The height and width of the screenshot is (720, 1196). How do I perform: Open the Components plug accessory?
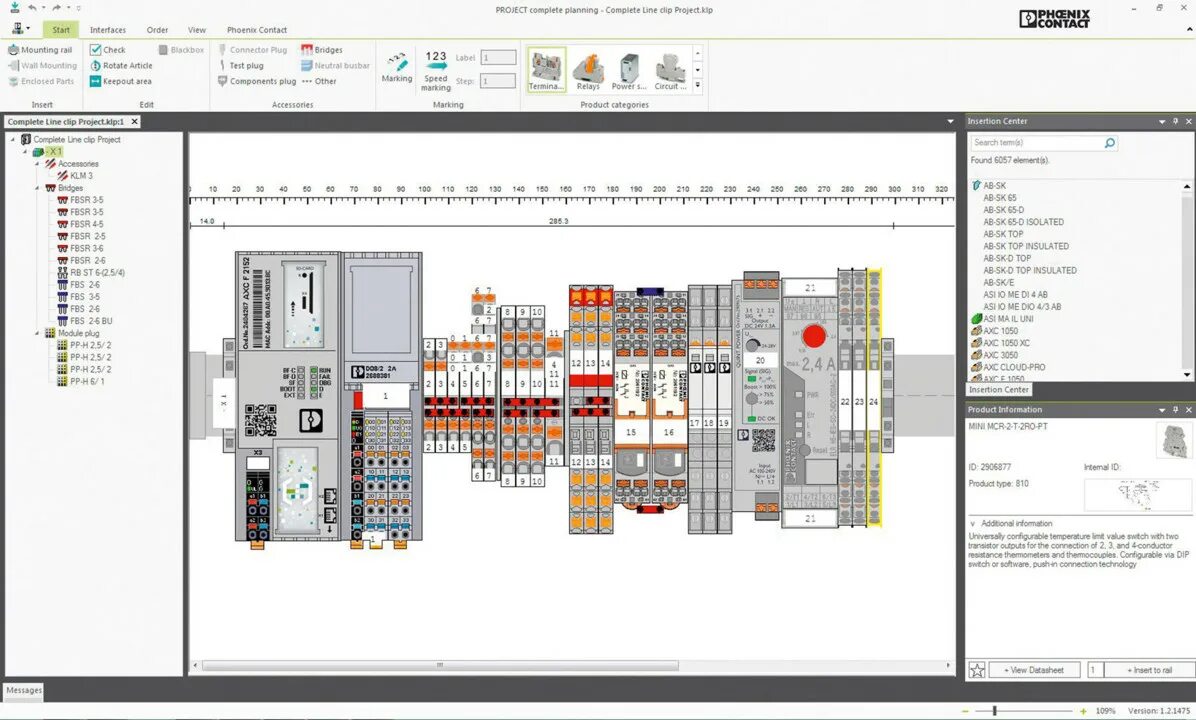pyautogui.click(x=256, y=81)
